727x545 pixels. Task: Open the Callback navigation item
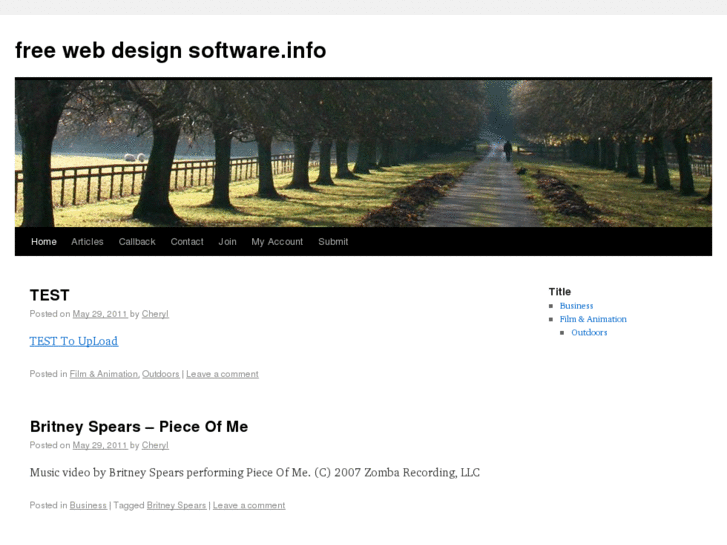tap(137, 242)
